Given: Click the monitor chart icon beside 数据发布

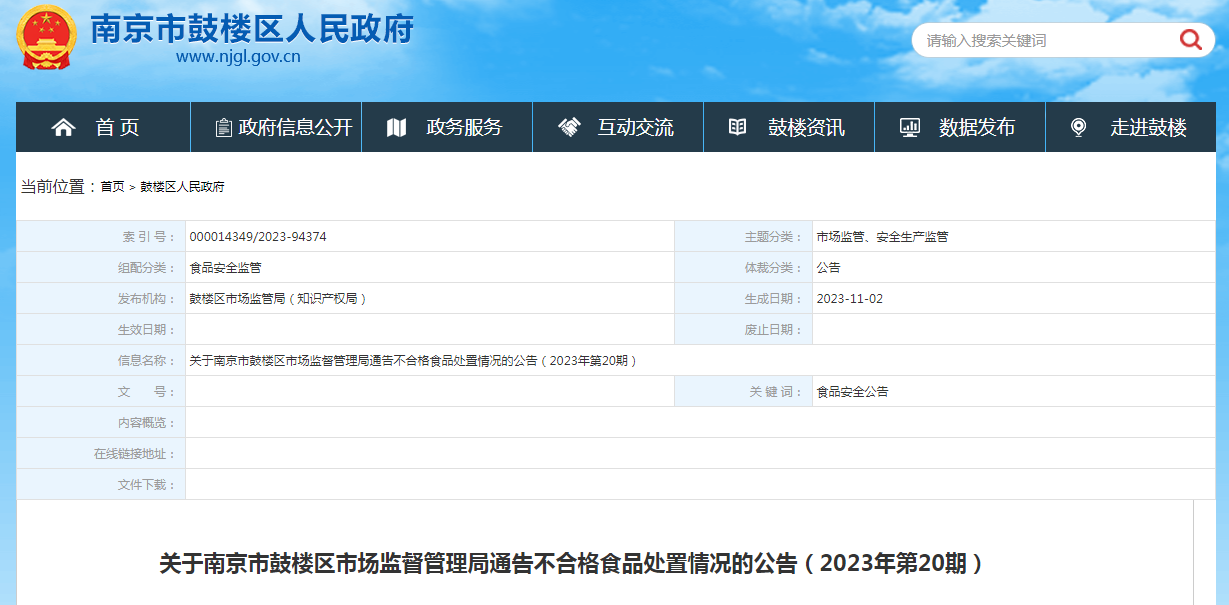Looking at the screenshot, I should point(909,127).
